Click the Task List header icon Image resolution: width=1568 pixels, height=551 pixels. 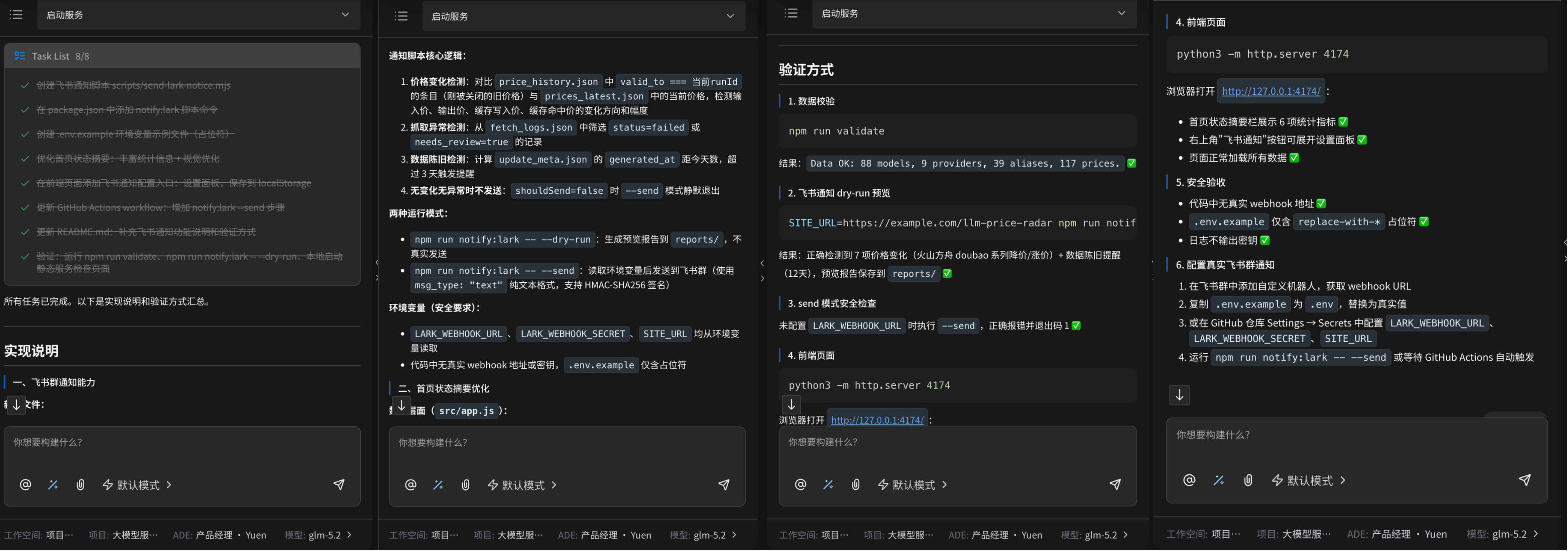[19, 56]
